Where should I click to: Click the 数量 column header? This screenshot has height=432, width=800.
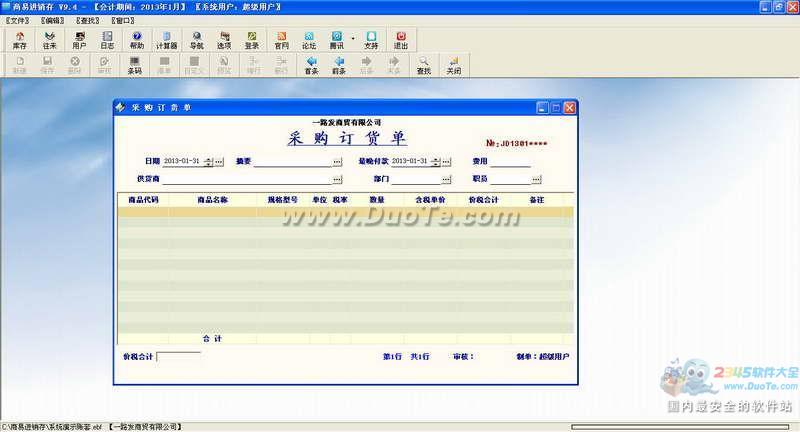(x=377, y=200)
